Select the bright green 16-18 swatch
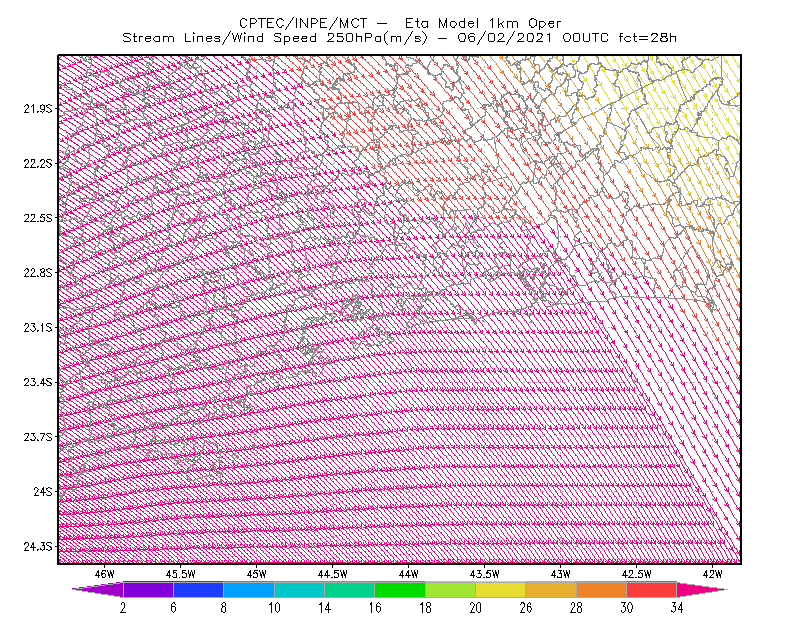800x618 pixels. coord(400,589)
